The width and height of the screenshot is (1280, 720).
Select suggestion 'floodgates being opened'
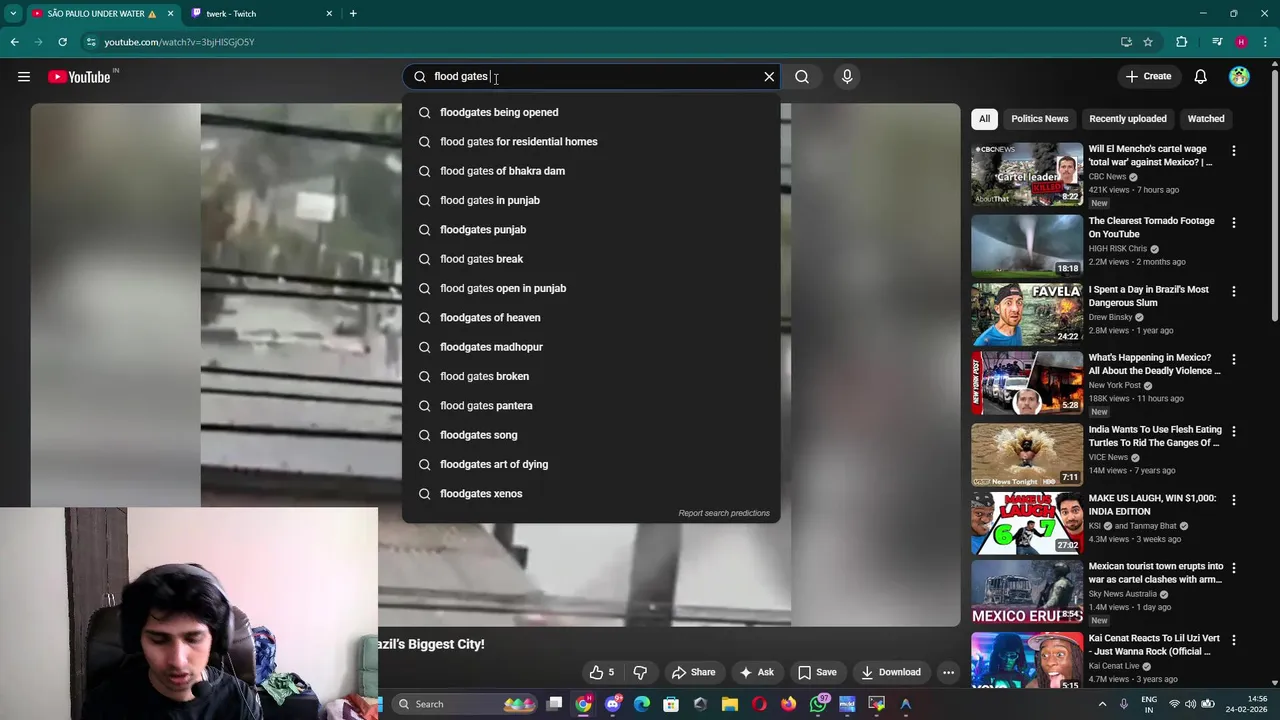tap(591, 112)
